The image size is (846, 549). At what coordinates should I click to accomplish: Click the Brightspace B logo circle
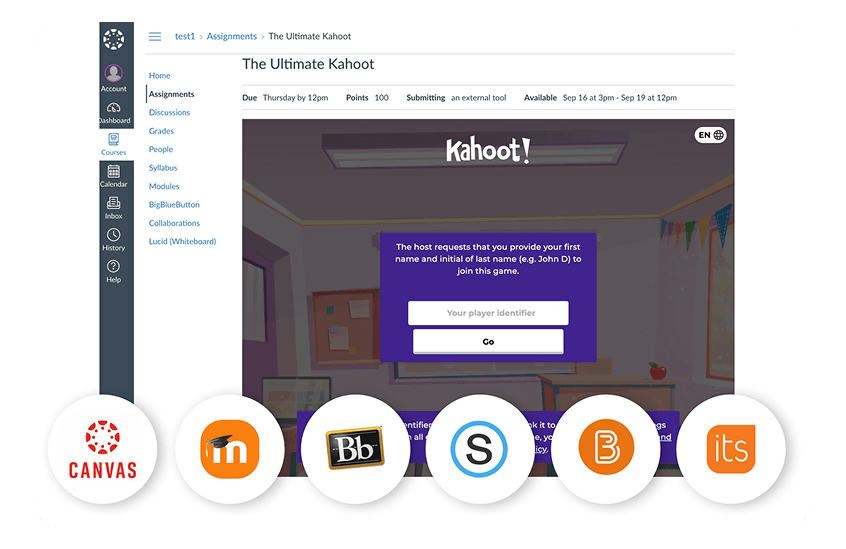pyautogui.click(x=606, y=449)
